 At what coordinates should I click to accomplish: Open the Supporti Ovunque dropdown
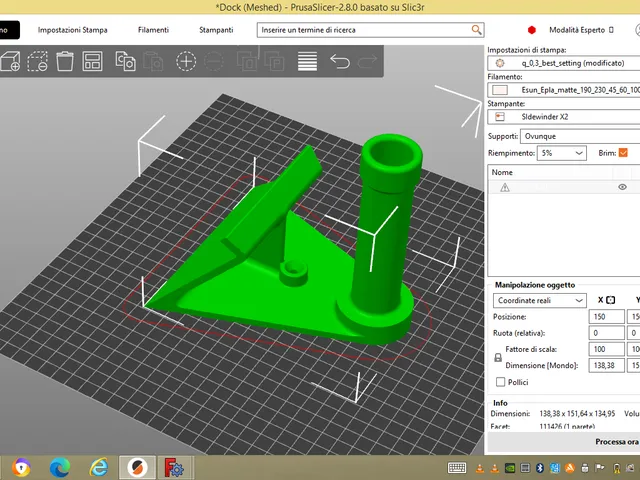tap(580, 136)
